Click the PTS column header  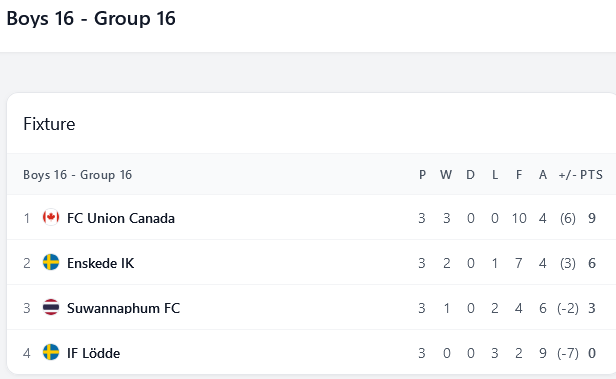click(591, 175)
